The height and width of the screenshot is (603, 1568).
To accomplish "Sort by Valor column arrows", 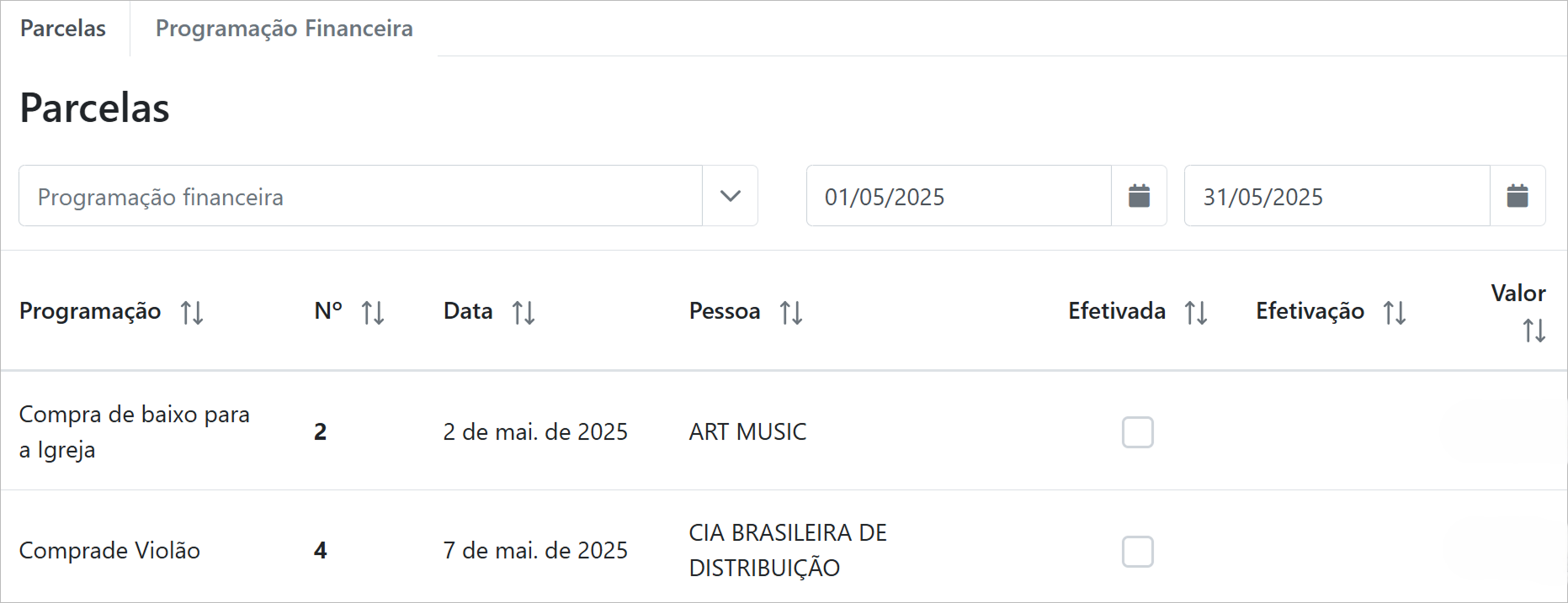I will pyautogui.click(x=1533, y=331).
